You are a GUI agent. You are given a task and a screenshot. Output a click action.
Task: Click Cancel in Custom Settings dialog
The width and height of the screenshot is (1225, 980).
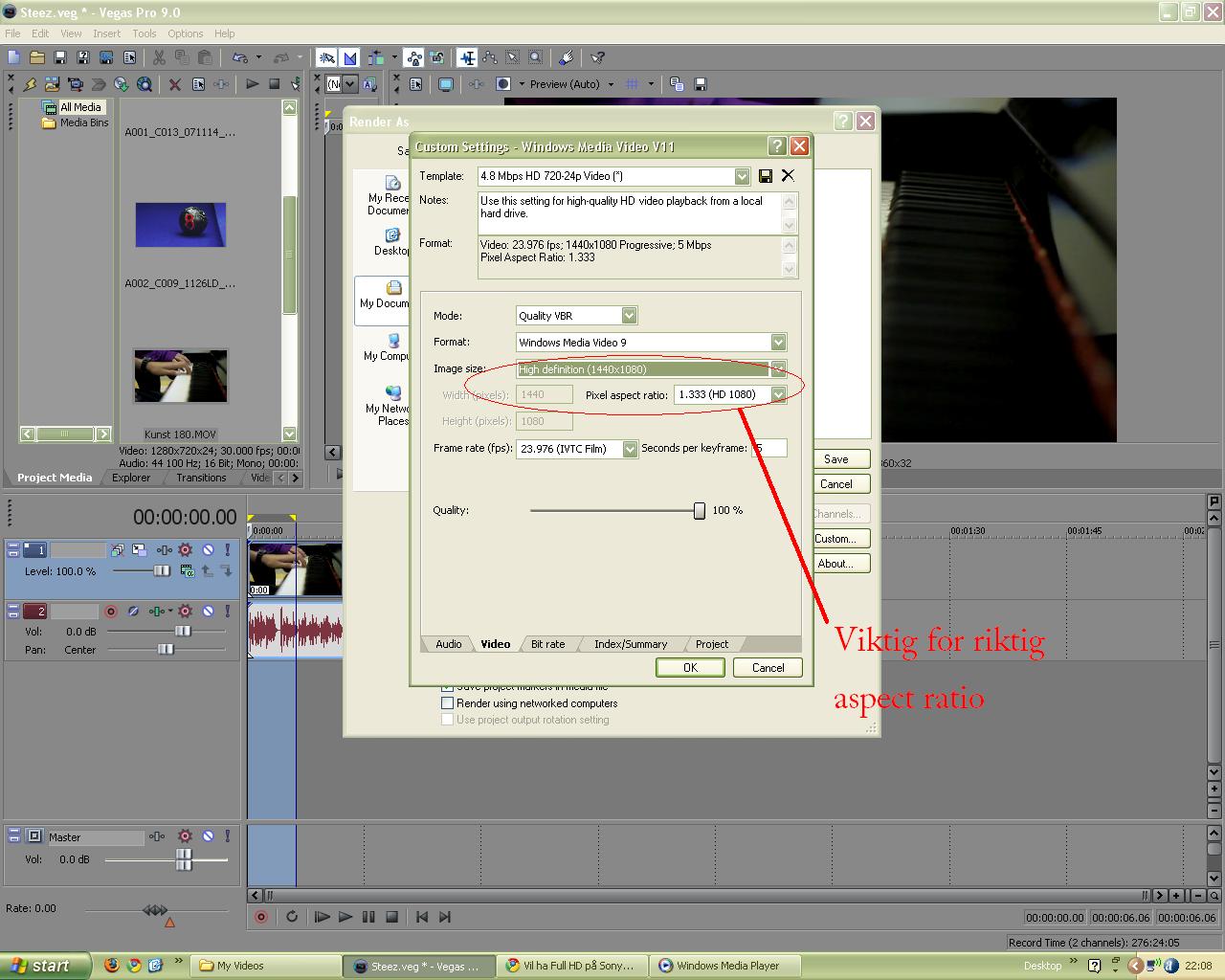pyautogui.click(x=768, y=668)
